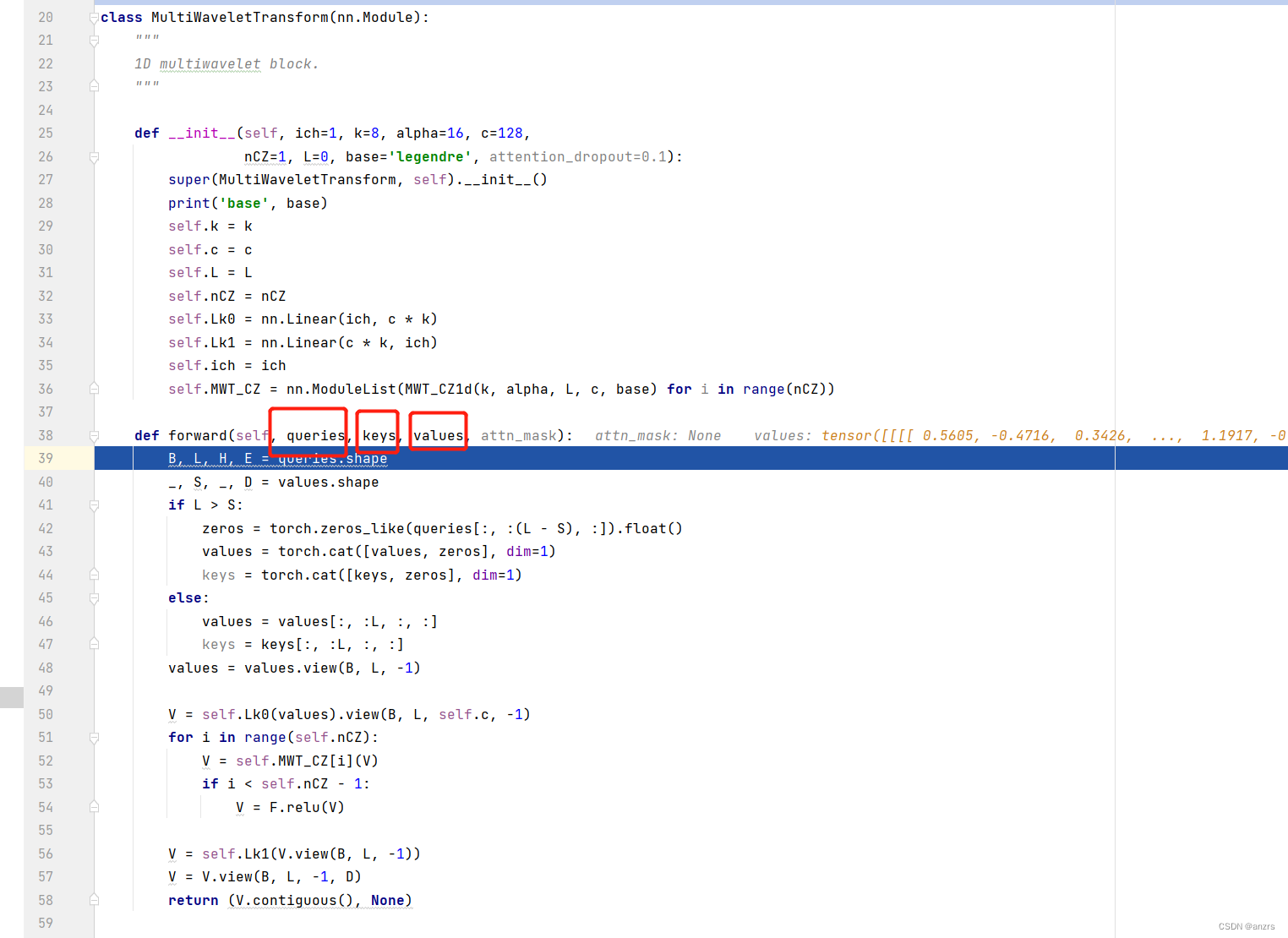Toggle the fold end marker on line 54

94,808
